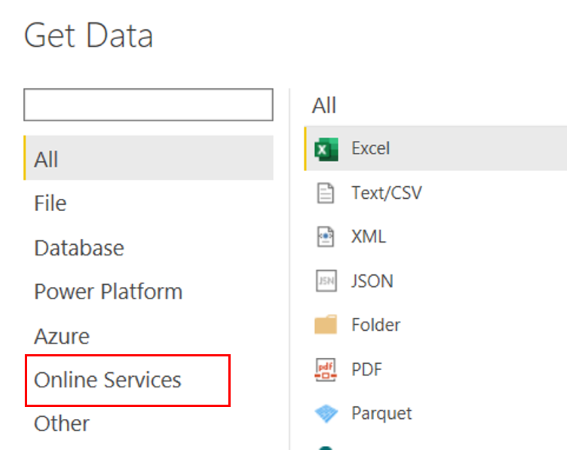Focus the connector search box
The width and height of the screenshot is (567, 450).
(148, 105)
